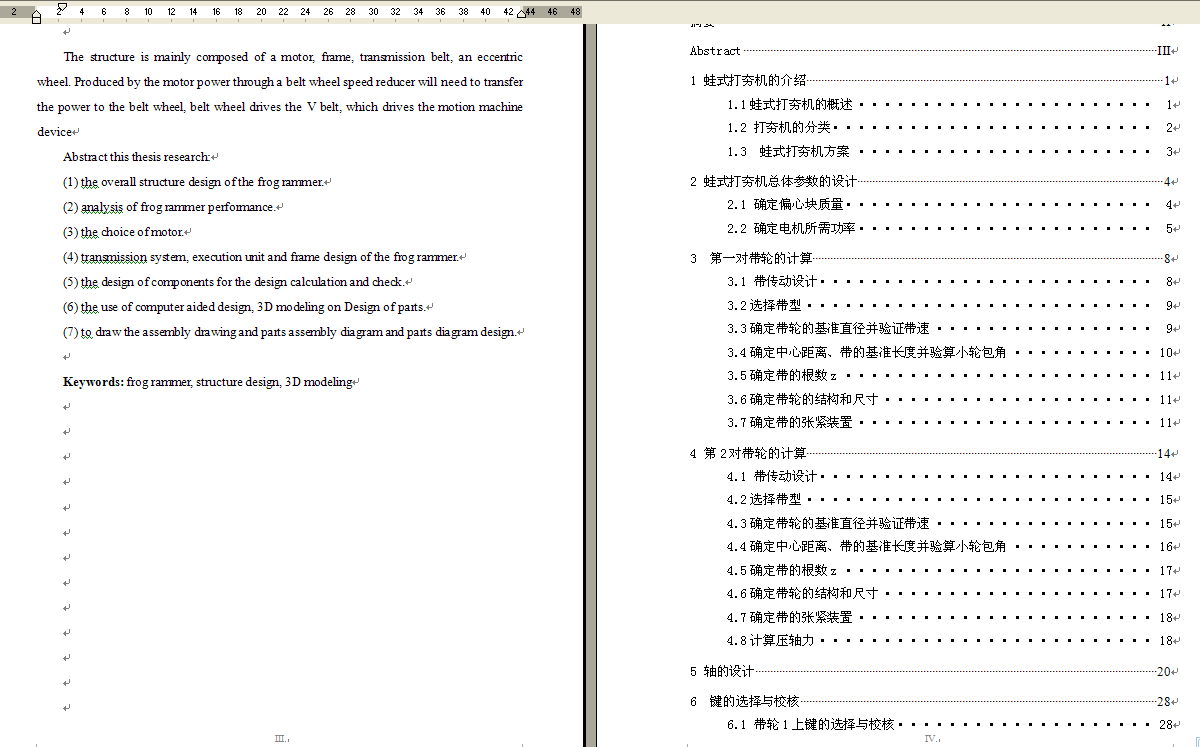The height and width of the screenshot is (747, 1200).
Task: Open TOC entry '2.2 确定电机所需功率'
Action: [x=952, y=229]
